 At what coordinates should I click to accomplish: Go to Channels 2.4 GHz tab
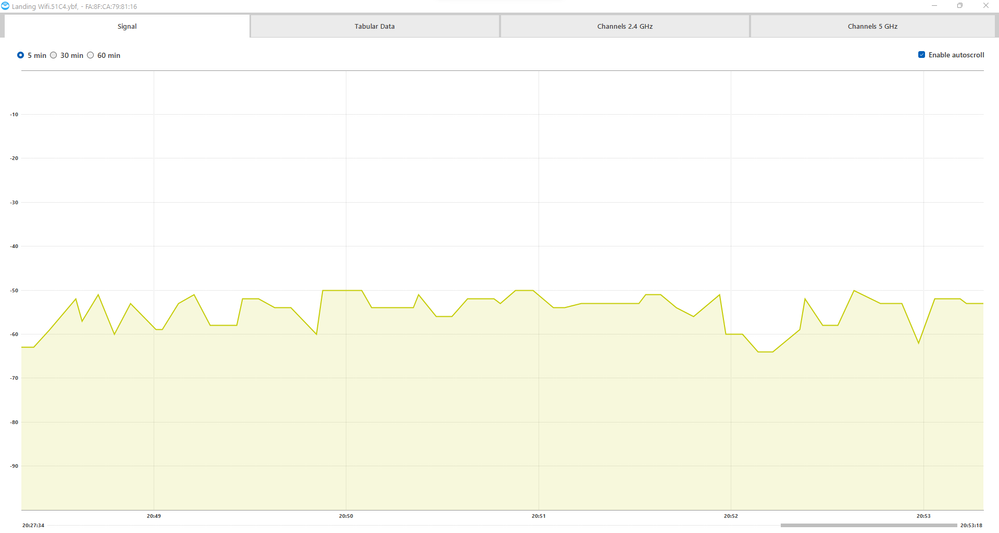[624, 26]
